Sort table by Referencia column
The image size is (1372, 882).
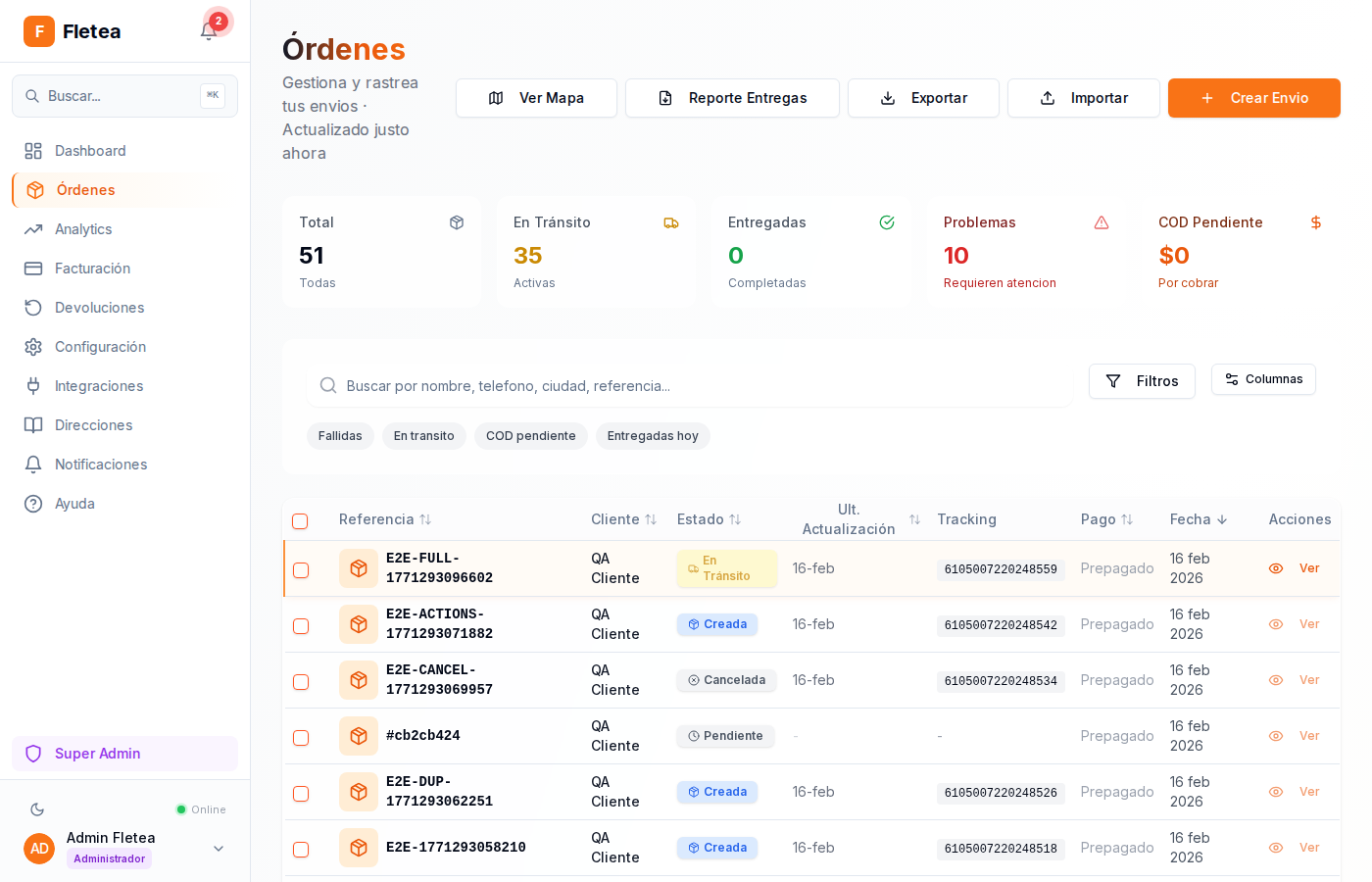point(385,519)
